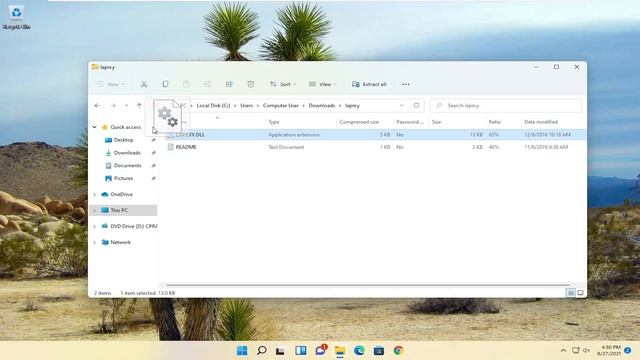
Task: Click the Extract all button
Action: [x=369, y=84]
